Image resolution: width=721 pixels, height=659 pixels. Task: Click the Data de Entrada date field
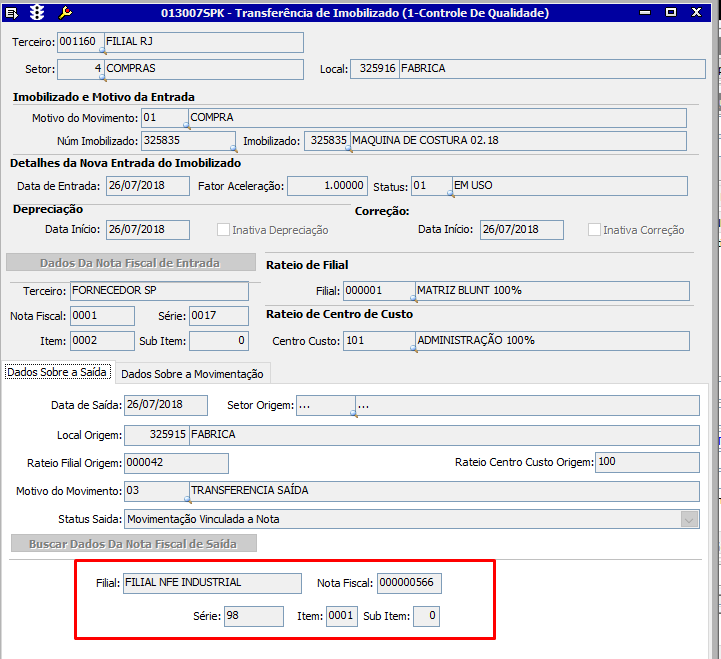[x=148, y=186]
